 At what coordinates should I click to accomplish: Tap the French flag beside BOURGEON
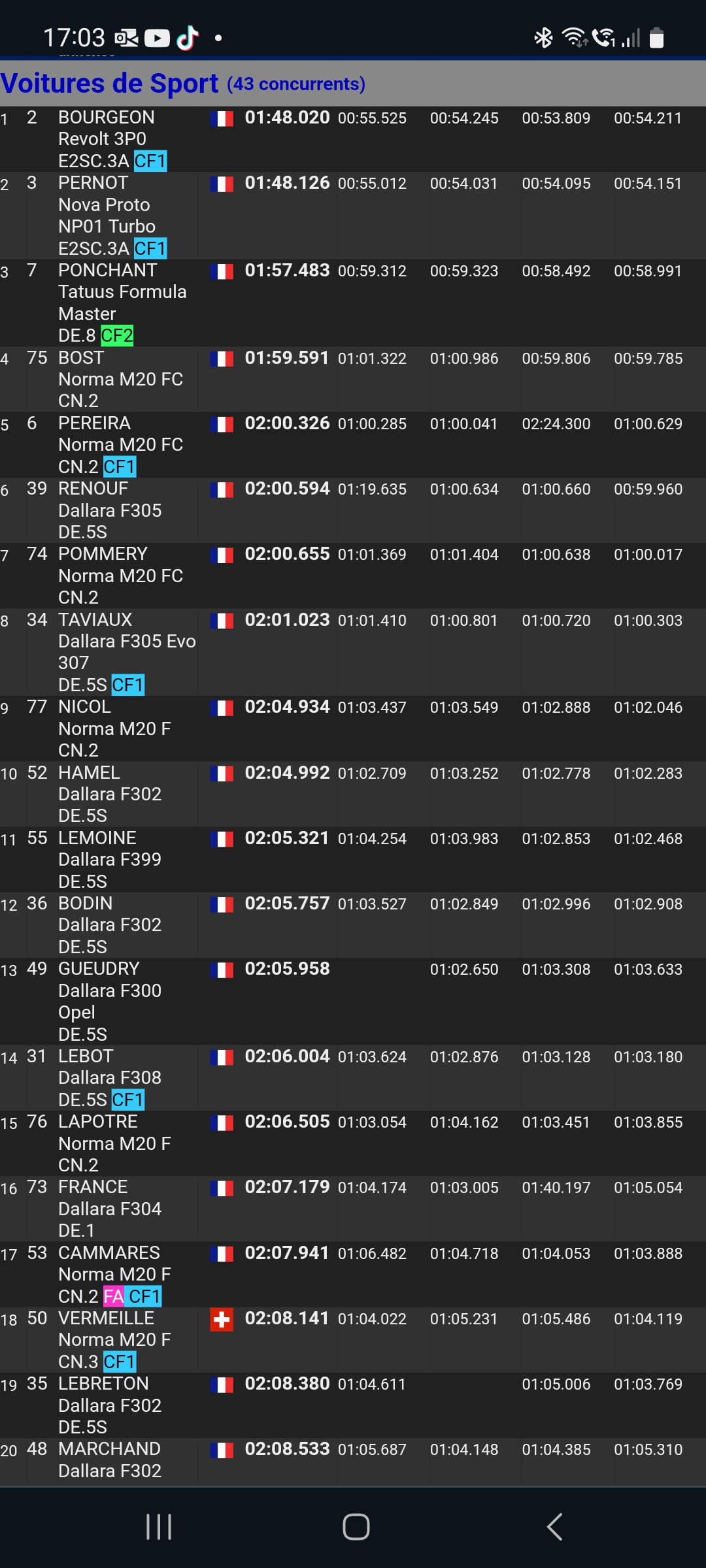tap(222, 118)
